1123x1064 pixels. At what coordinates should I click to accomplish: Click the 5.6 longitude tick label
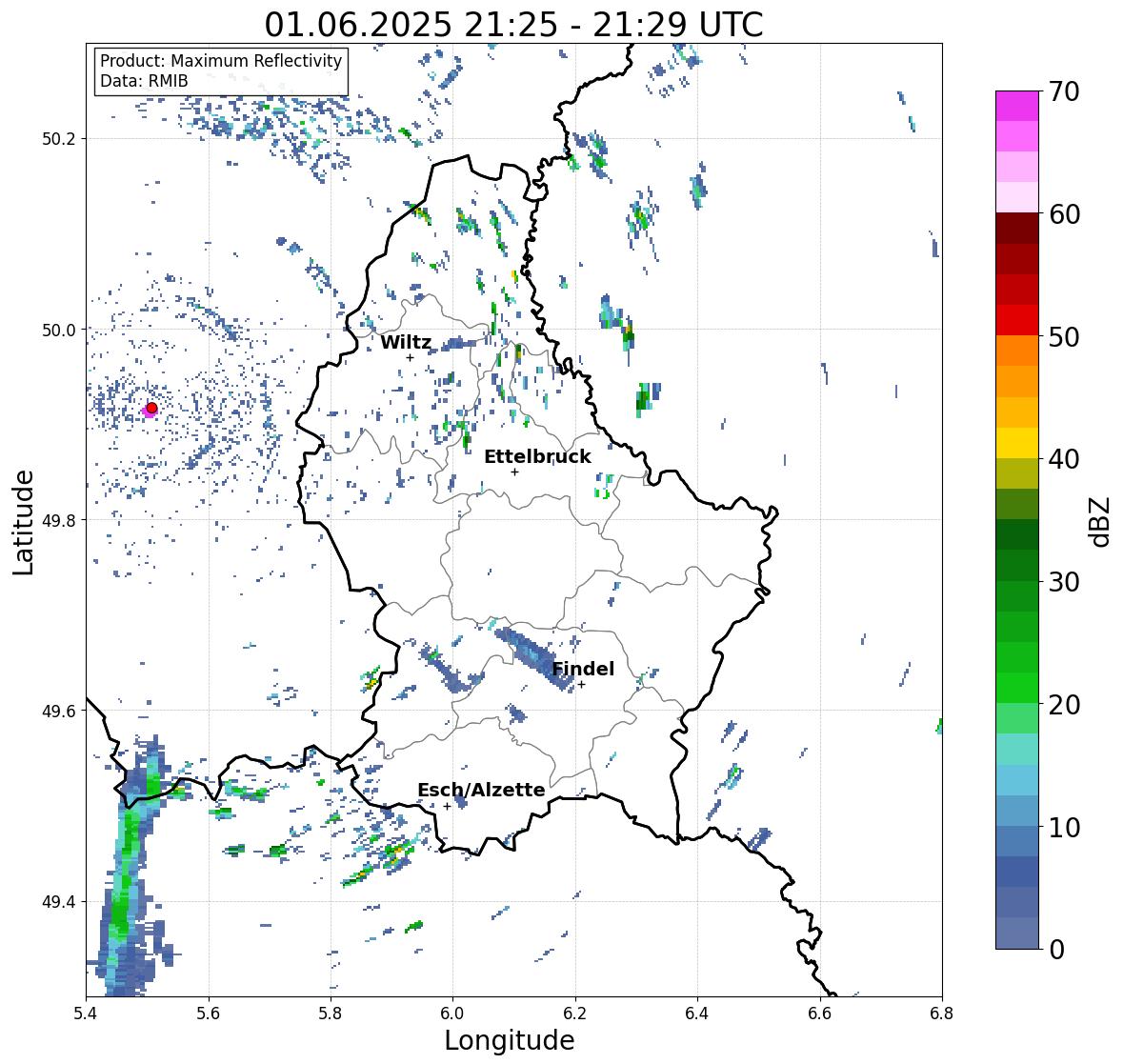[x=209, y=1014]
